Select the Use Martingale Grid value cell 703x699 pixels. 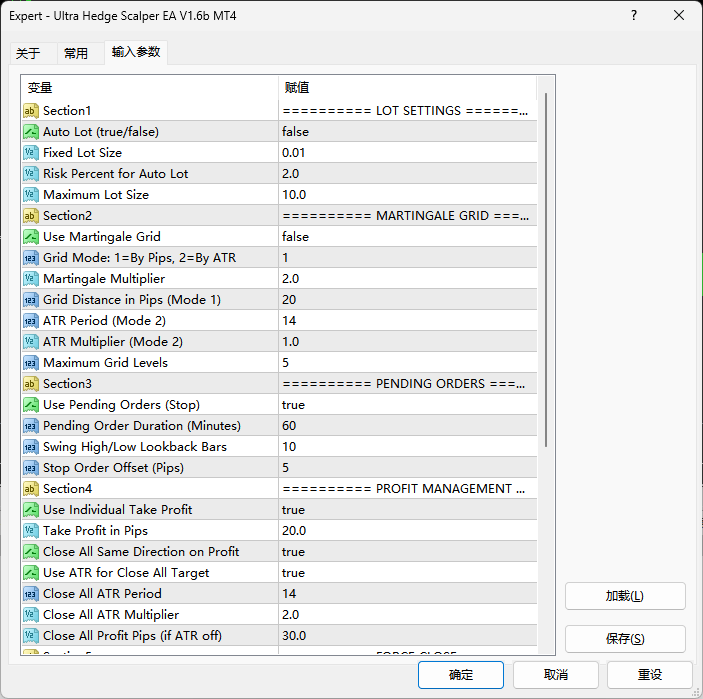point(406,237)
